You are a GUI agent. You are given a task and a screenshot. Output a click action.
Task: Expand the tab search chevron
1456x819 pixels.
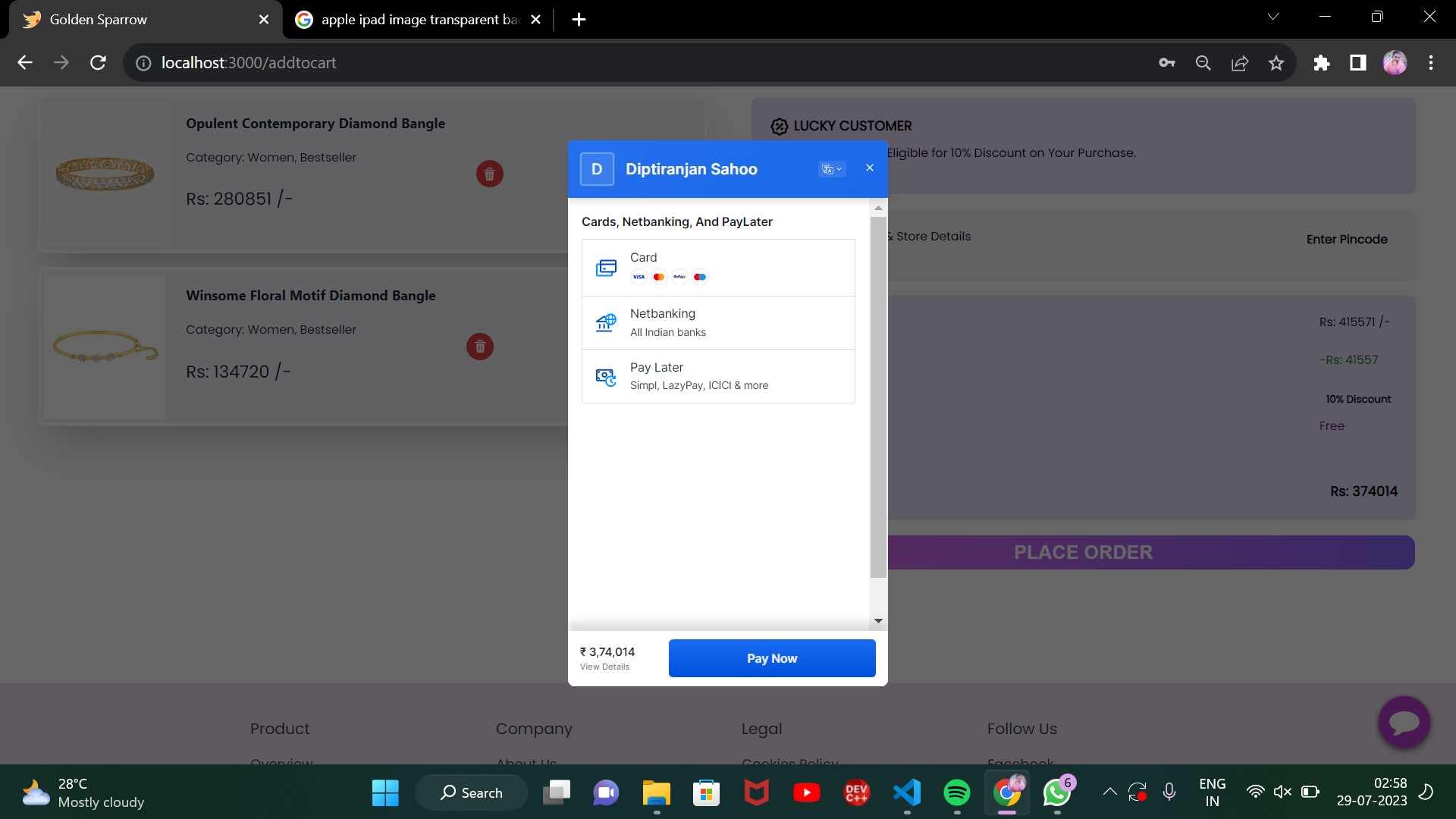click(x=1273, y=17)
